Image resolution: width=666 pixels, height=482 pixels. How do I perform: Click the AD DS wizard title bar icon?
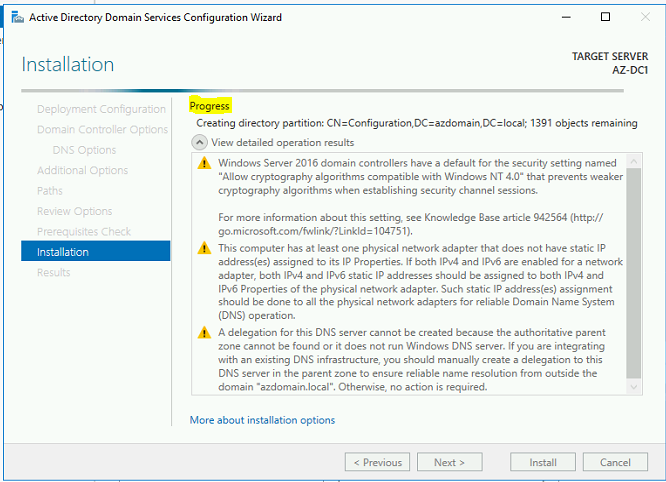pyautogui.click(x=17, y=17)
